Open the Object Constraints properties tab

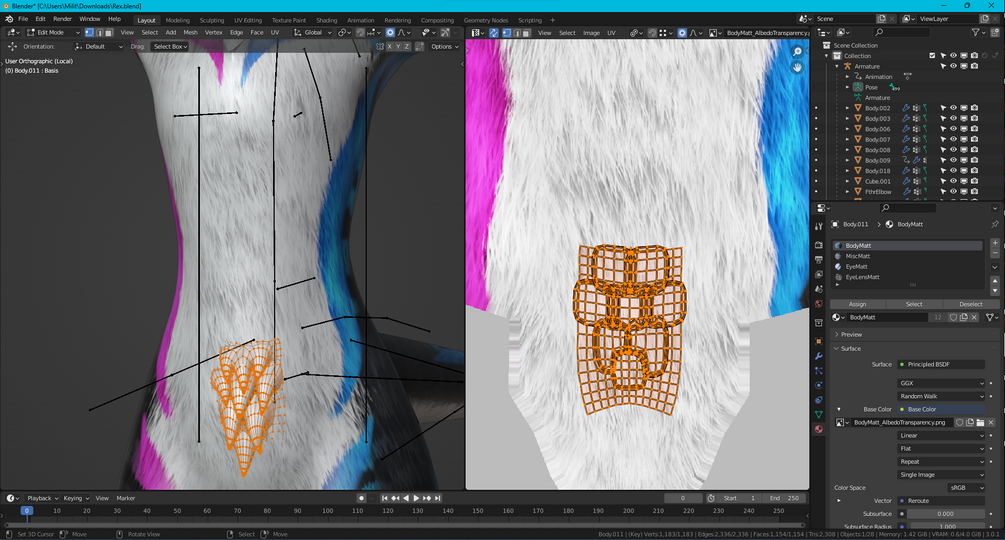pyautogui.click(x=818, y=400)
